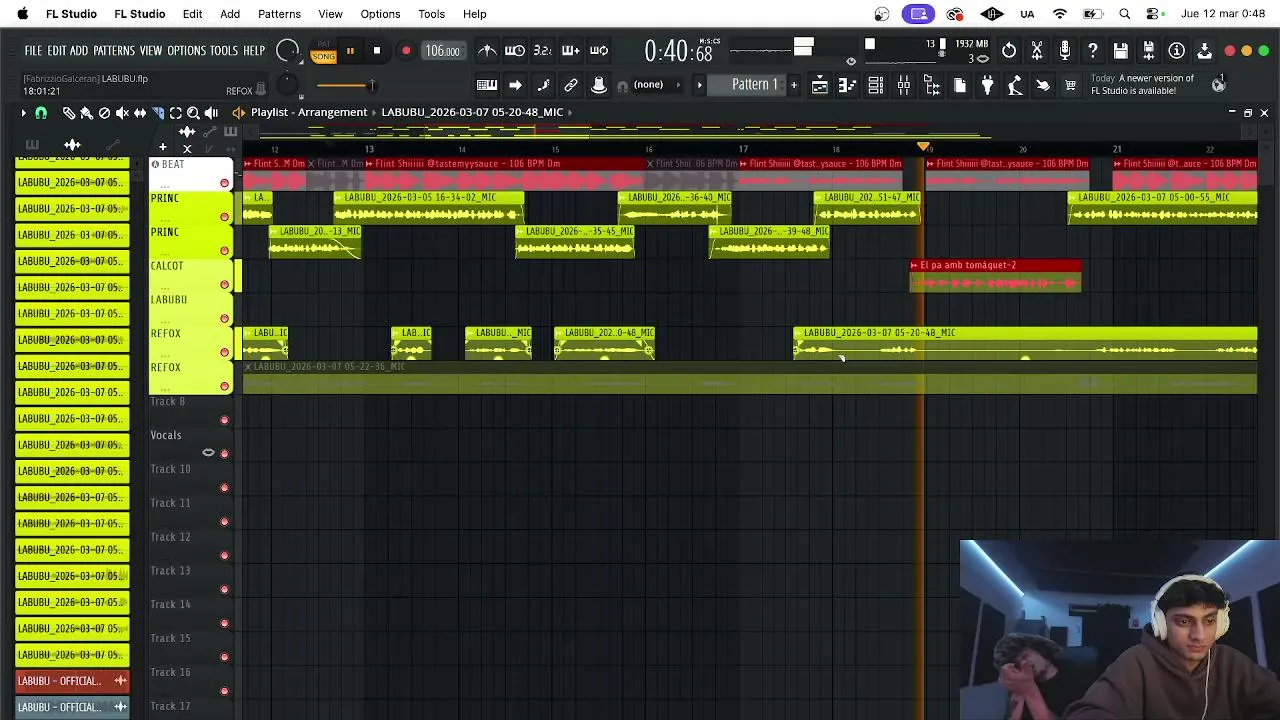1280x720 pixels.
Task: Open LABUBU_2026-03-07 05-20-48_MIC breadcrumb
Action: coord(472,112)
